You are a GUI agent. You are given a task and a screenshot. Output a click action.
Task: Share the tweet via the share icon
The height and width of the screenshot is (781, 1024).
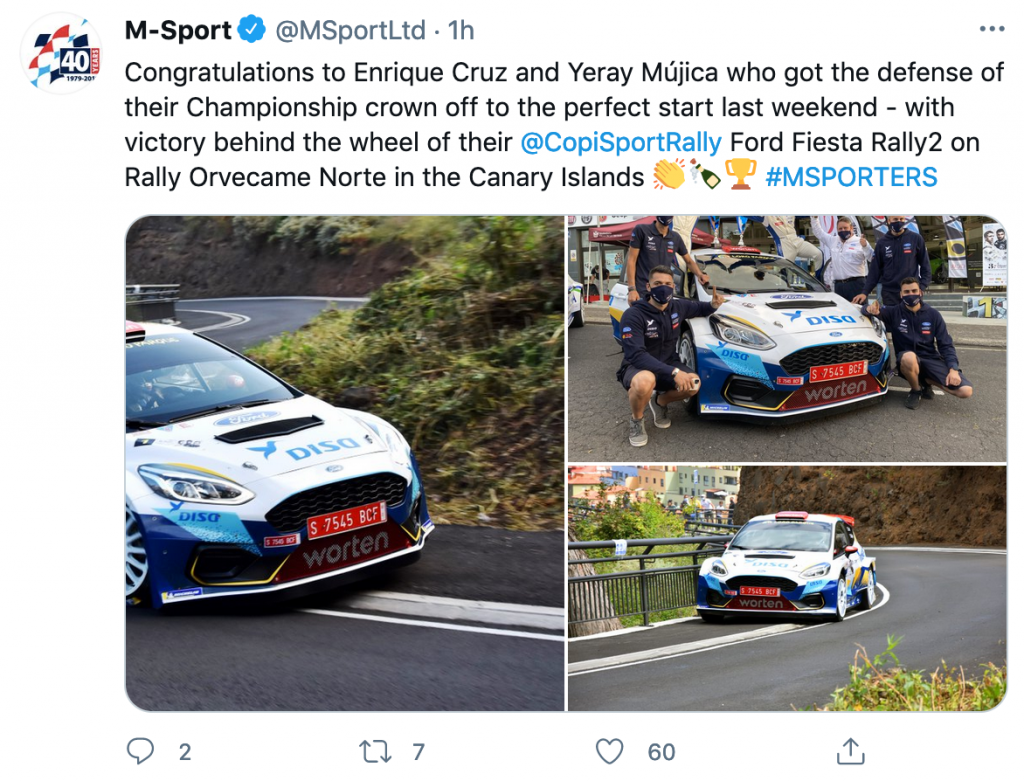[x=850, y=751]
